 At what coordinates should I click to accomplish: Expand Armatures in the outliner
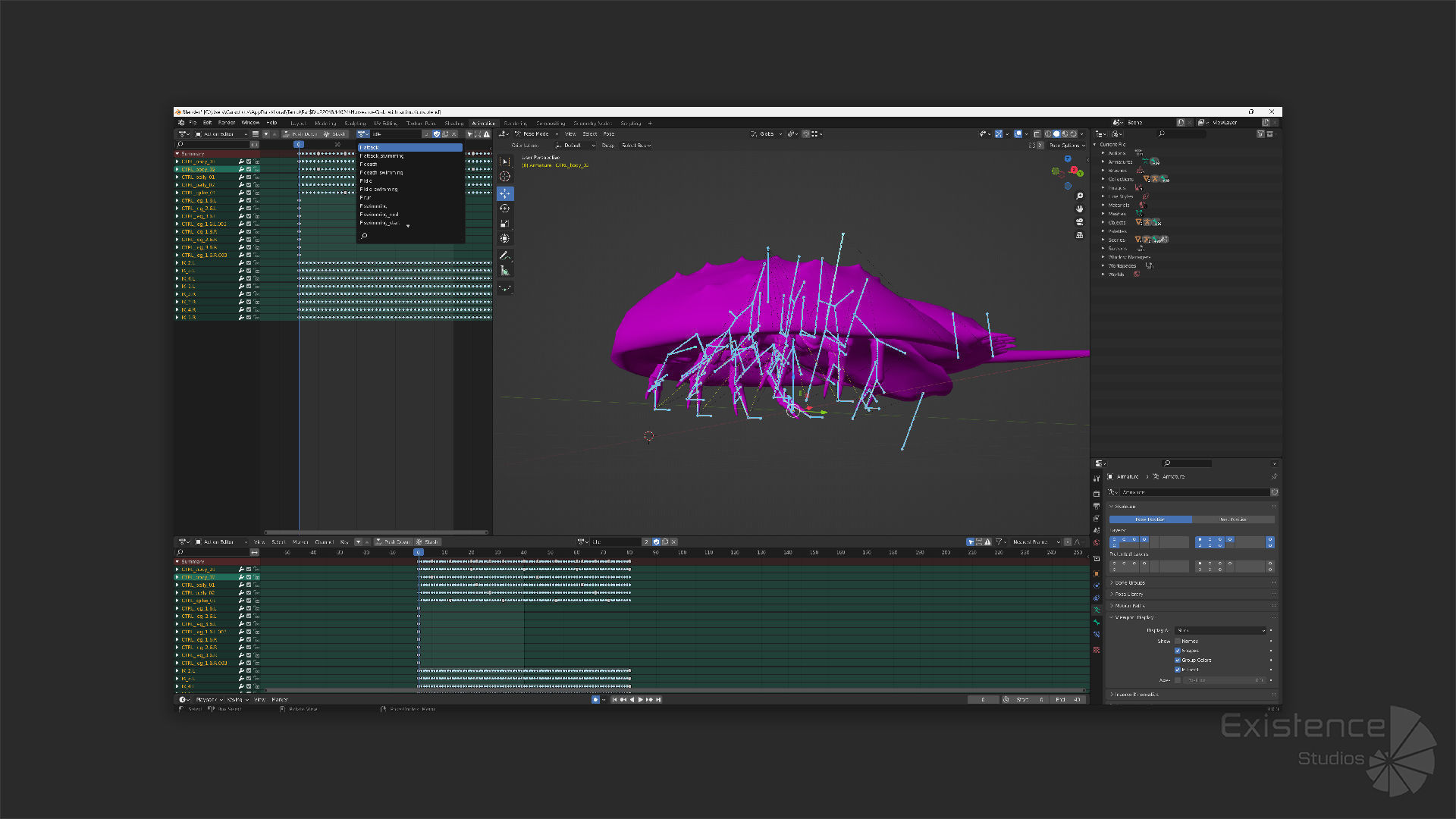tap(1103, 162)
